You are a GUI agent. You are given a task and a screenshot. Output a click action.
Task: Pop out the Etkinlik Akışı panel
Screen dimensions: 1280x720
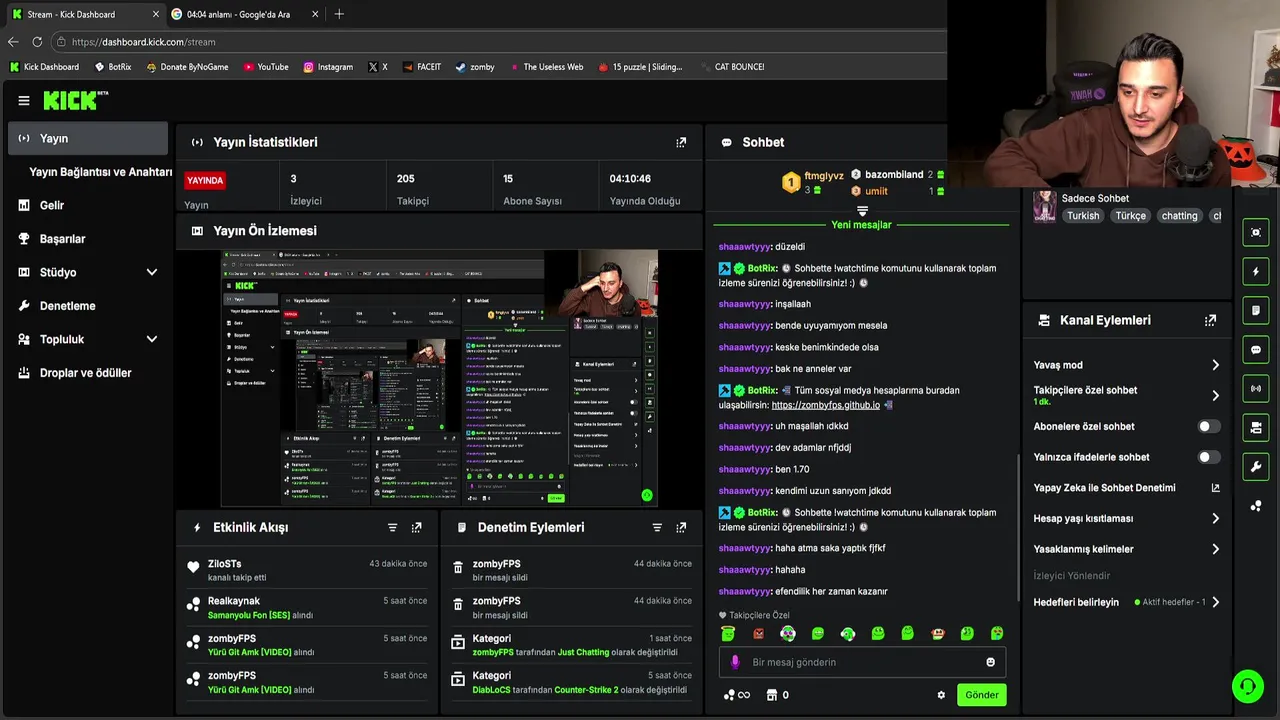pos(416,527)
